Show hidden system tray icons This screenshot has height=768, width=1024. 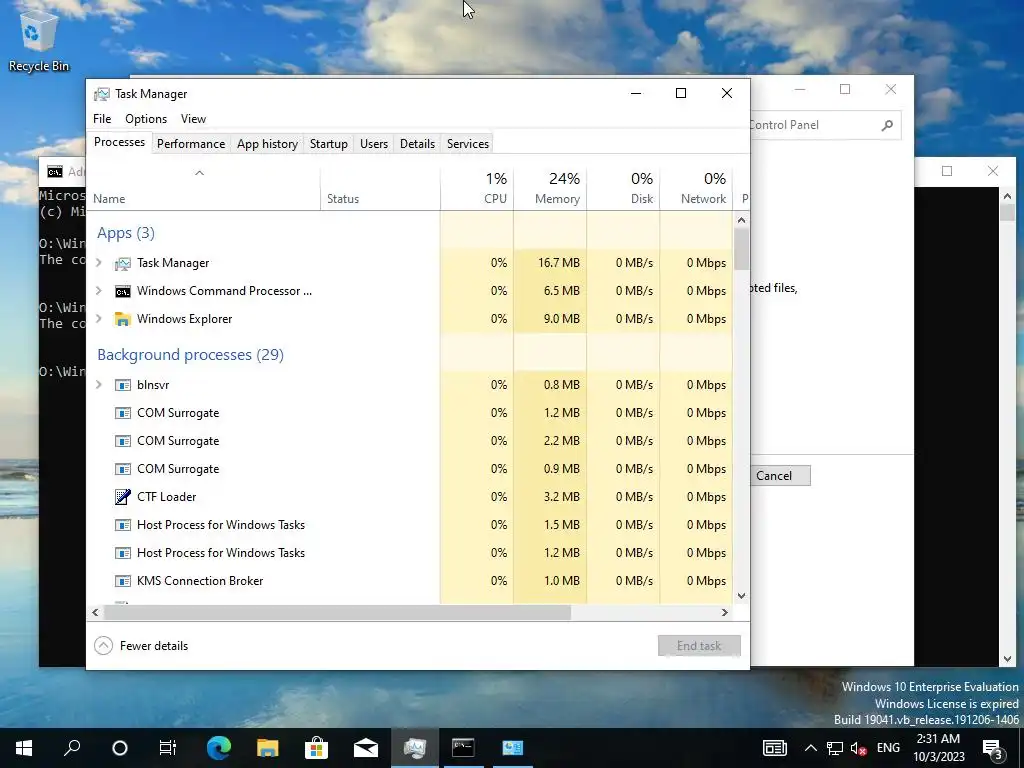click(810, 748)
